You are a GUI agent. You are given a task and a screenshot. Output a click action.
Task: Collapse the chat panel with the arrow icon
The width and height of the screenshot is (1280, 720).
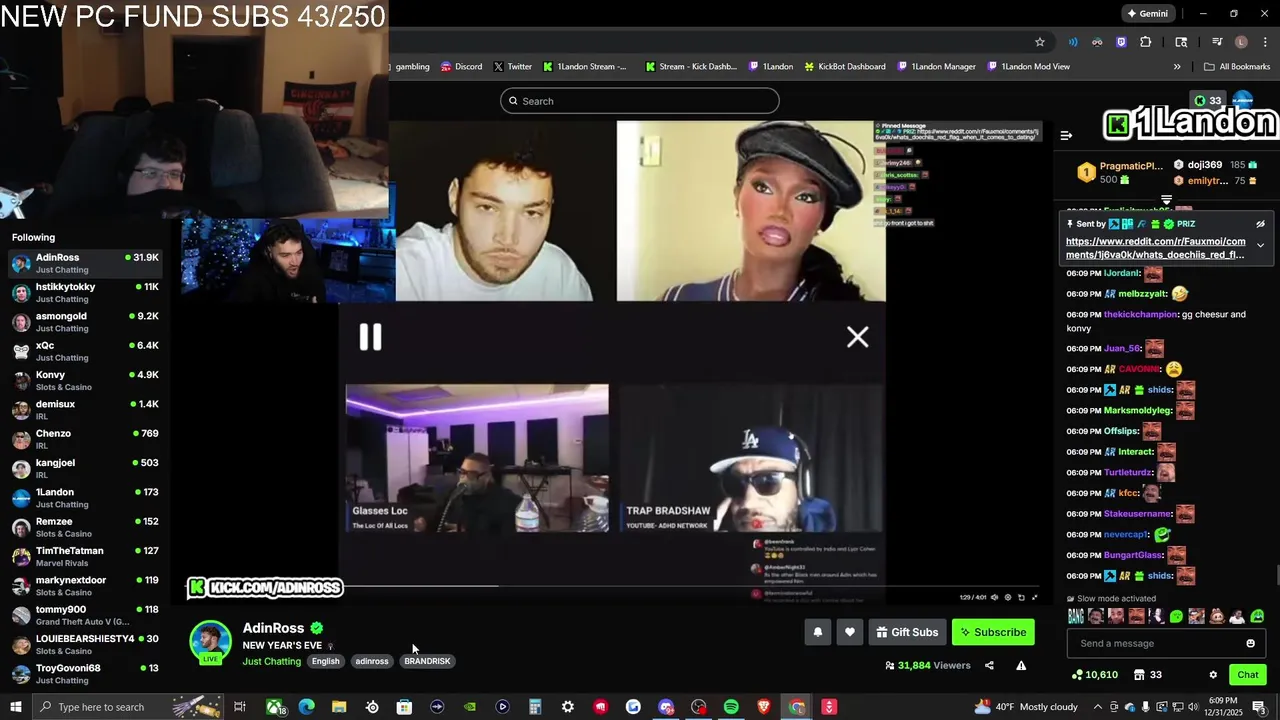click(x=1066, y=135)
